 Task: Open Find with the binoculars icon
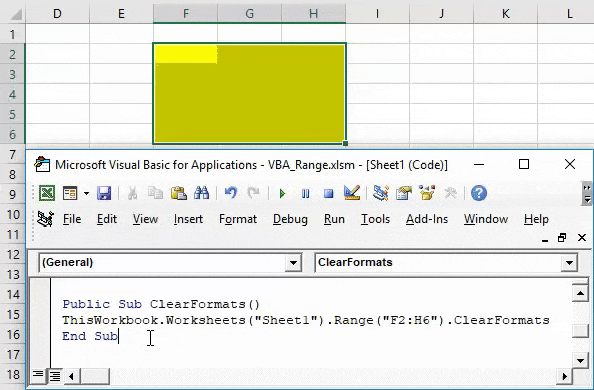point(201,193)
